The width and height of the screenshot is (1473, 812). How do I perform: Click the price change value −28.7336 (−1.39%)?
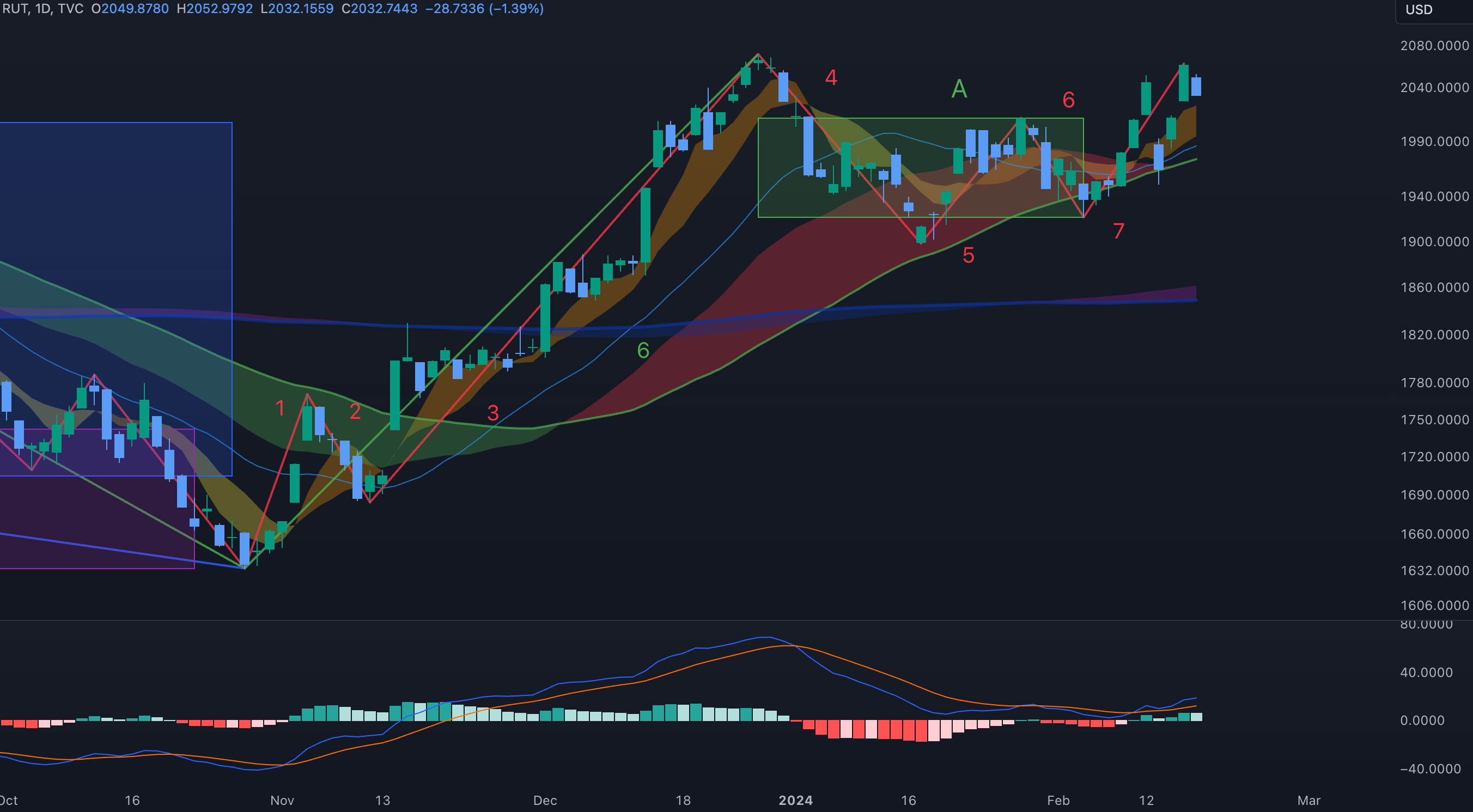click(x=484, y=9)
